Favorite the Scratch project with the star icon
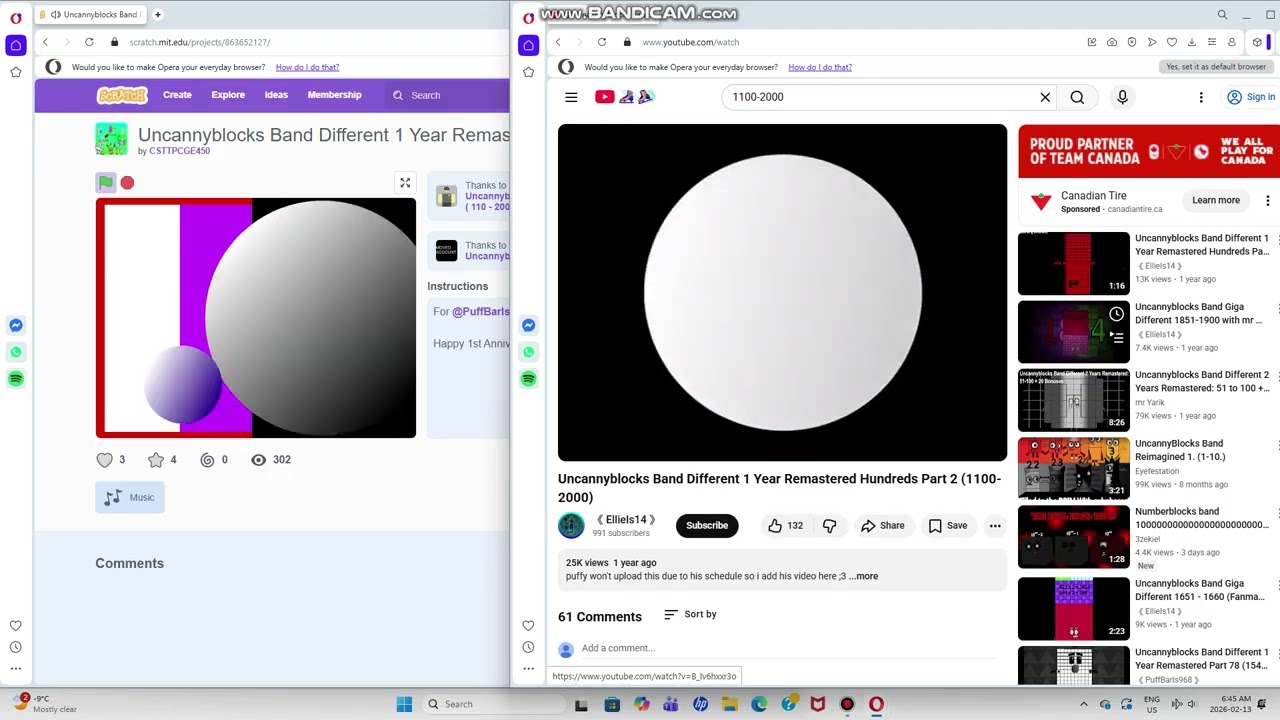Screen dimensions: 1280x720 point(156,460)
